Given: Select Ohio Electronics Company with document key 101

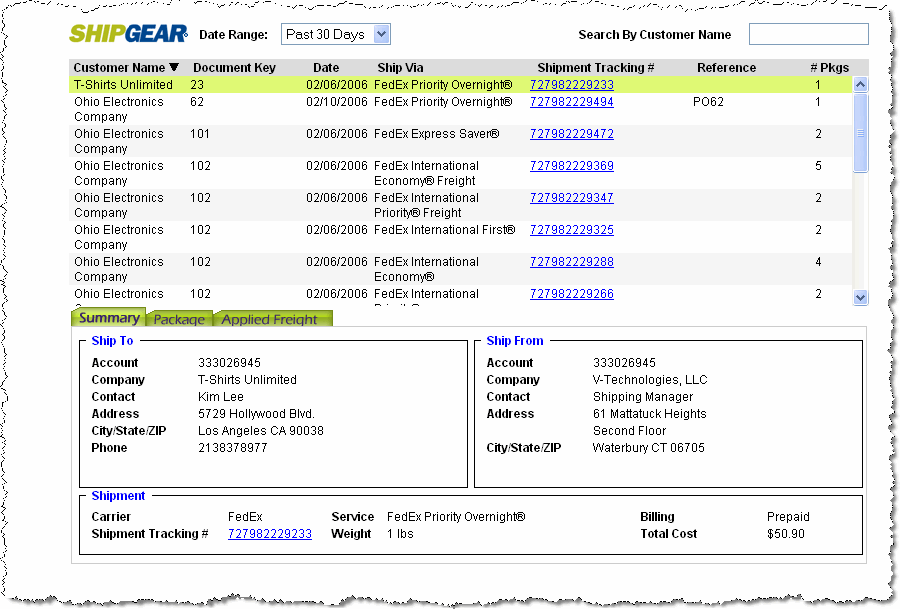Looking at the screenshot, I should (460, 141).
